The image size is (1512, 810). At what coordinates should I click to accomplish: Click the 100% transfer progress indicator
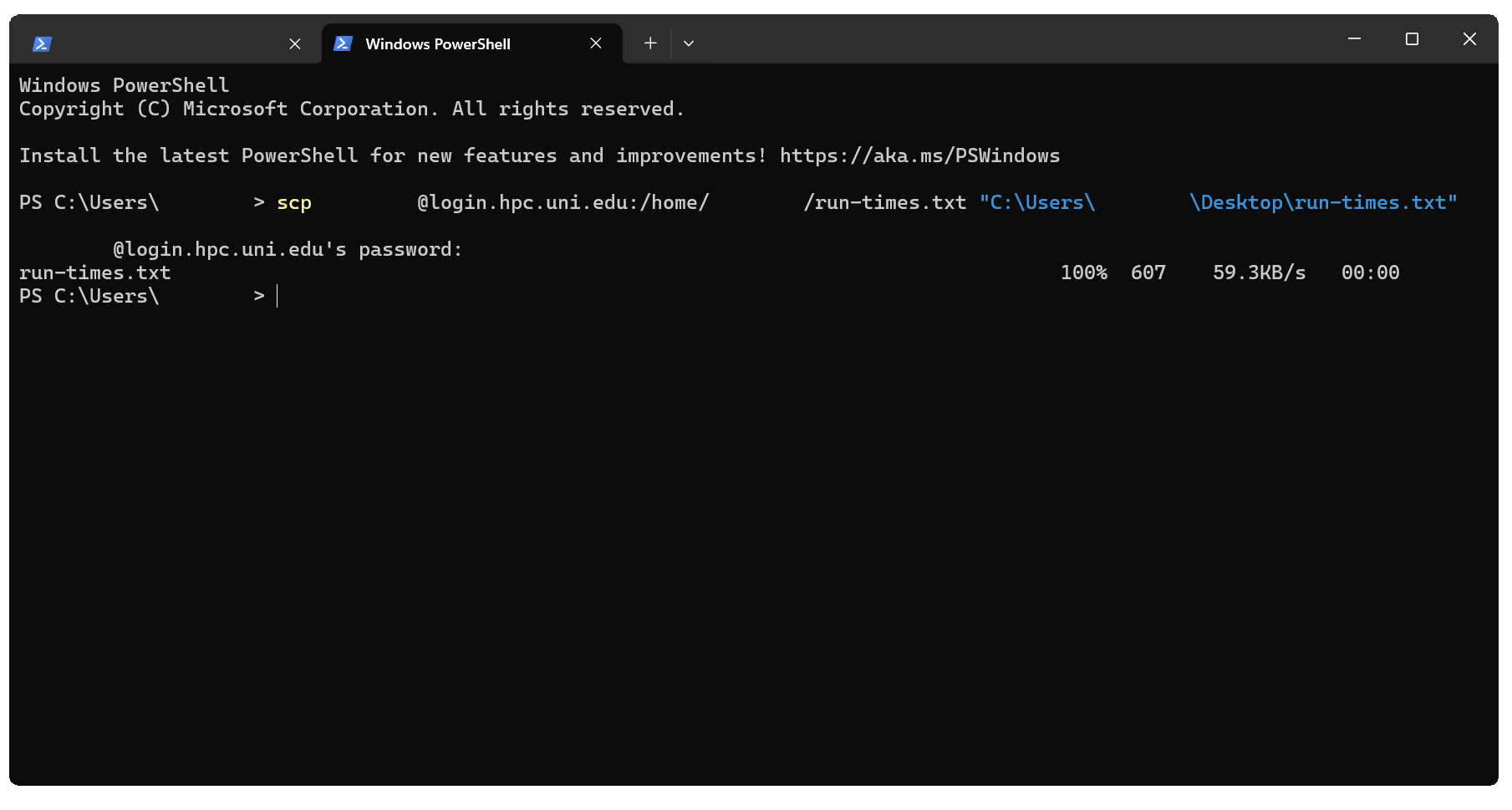click(1083, 273)
